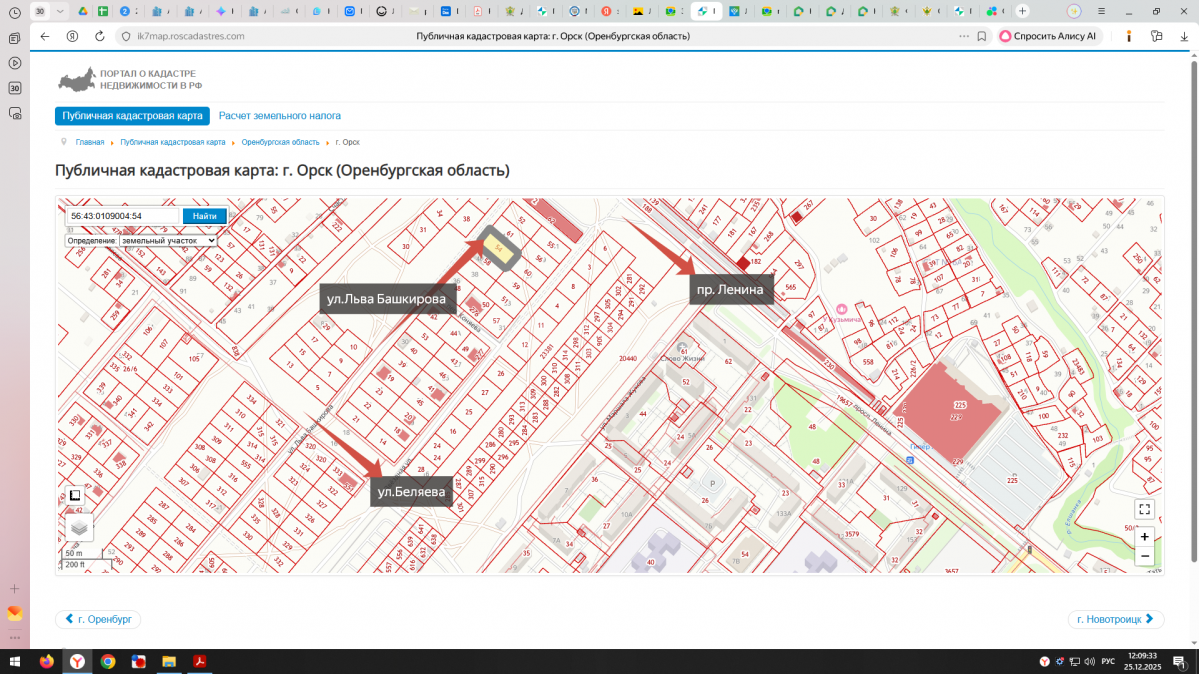Switch to Расчет земельного налога tab

tap(280, 116)
